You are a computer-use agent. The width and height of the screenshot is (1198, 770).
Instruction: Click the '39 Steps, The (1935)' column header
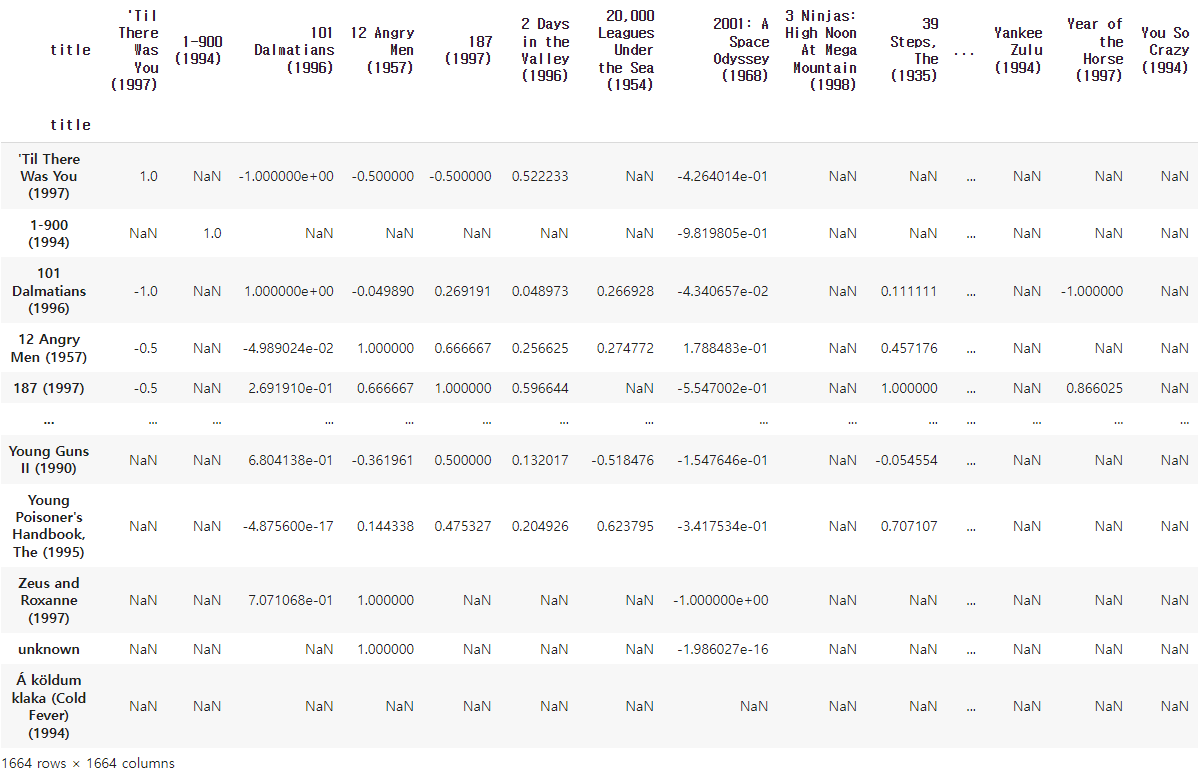[x=914, y=50]
